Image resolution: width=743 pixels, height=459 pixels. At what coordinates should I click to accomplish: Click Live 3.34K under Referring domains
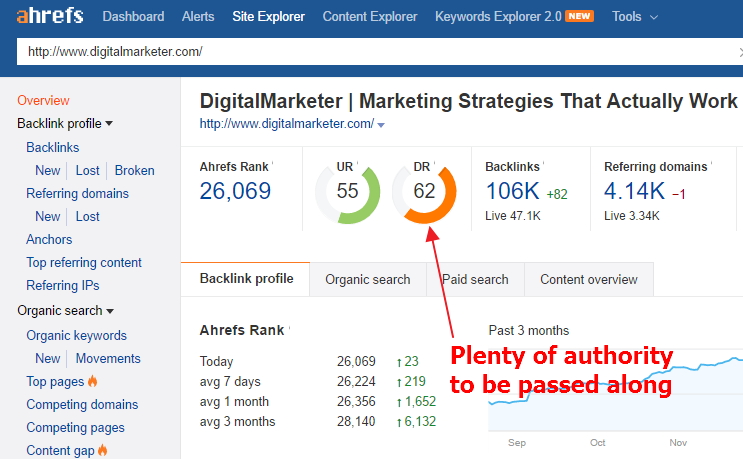click(x=632, y=216)
